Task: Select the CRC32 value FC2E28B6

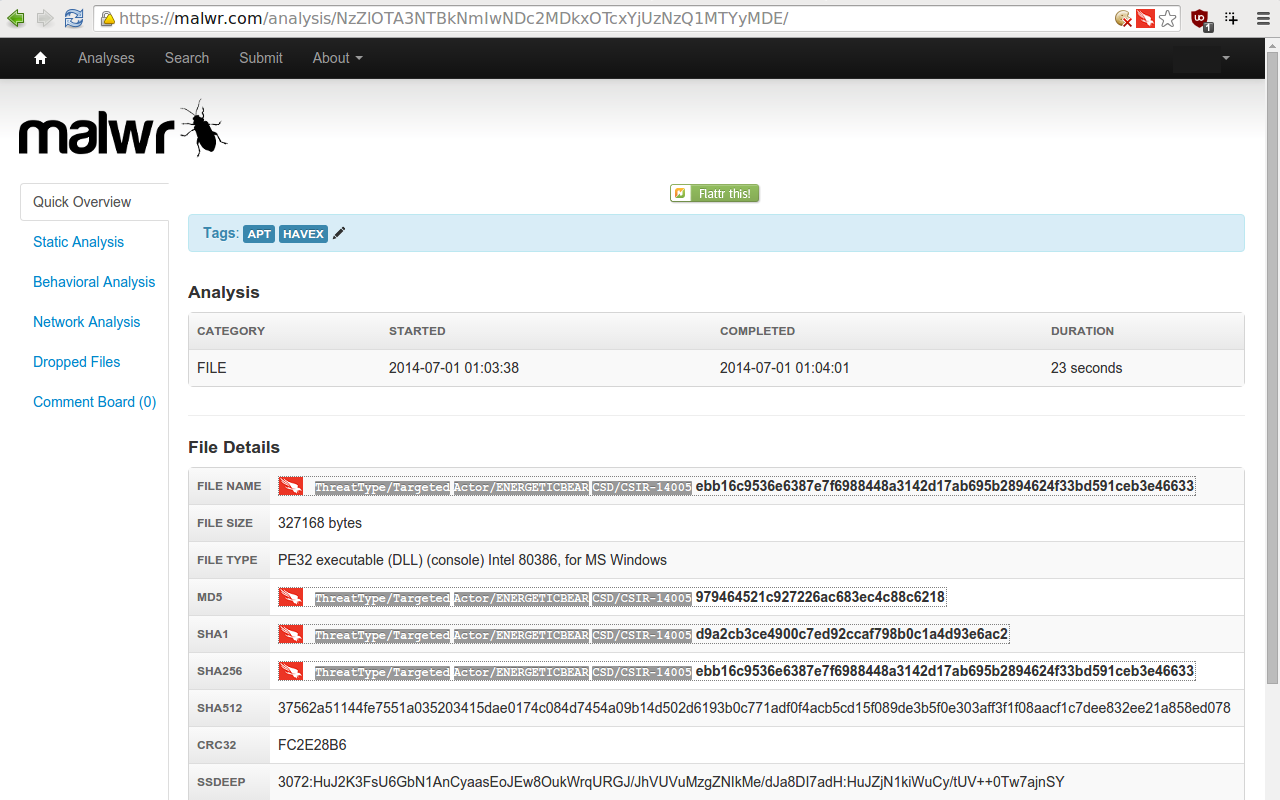Action: click(x=312, y=745)
